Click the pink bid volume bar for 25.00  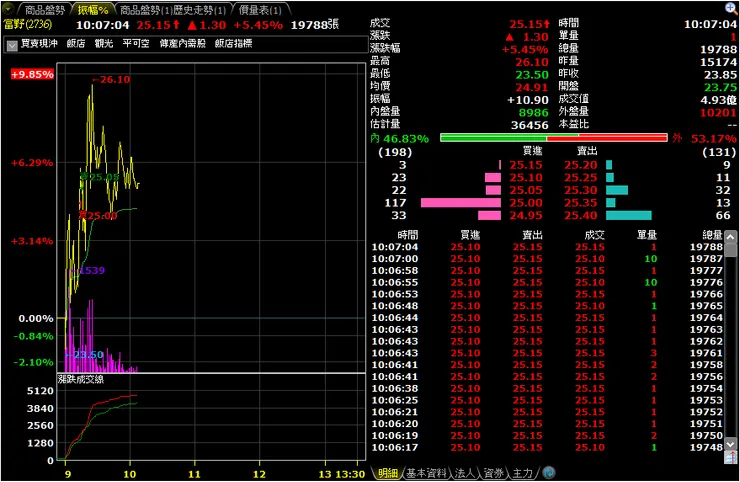click(461, 203)
